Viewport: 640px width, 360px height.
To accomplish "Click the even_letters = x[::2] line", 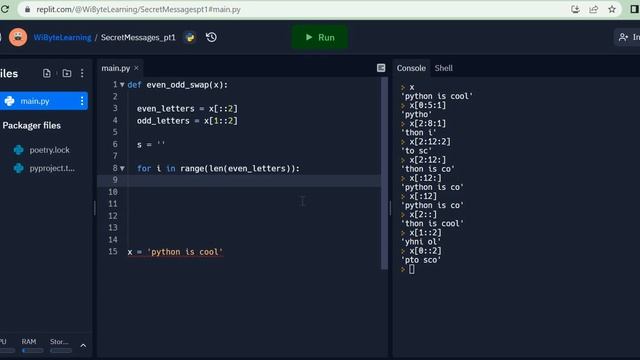I will pyautogui.click(x=187, y=109).
